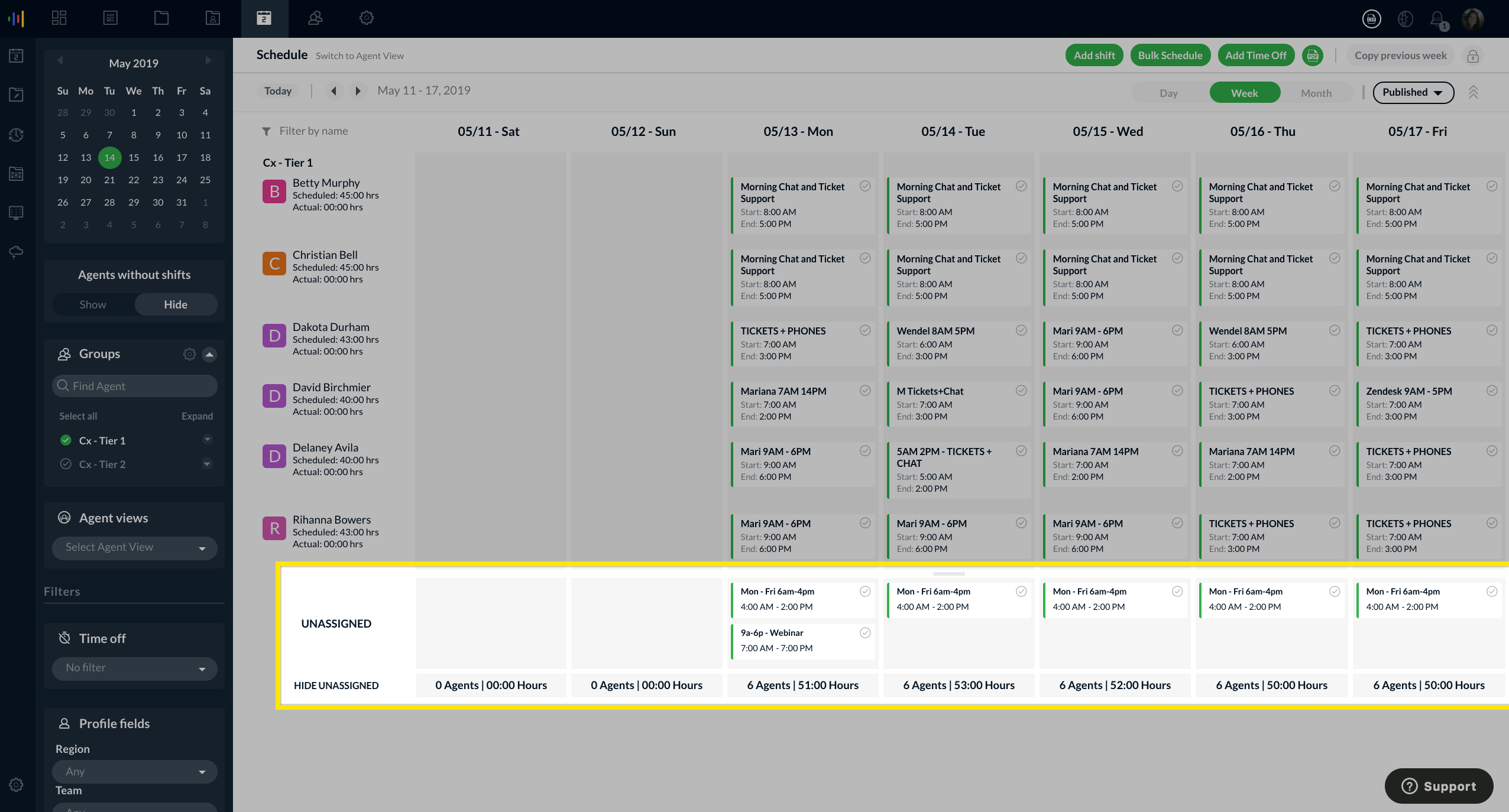Expand the Cx - Tier 1 group arrow

(207, 439)
